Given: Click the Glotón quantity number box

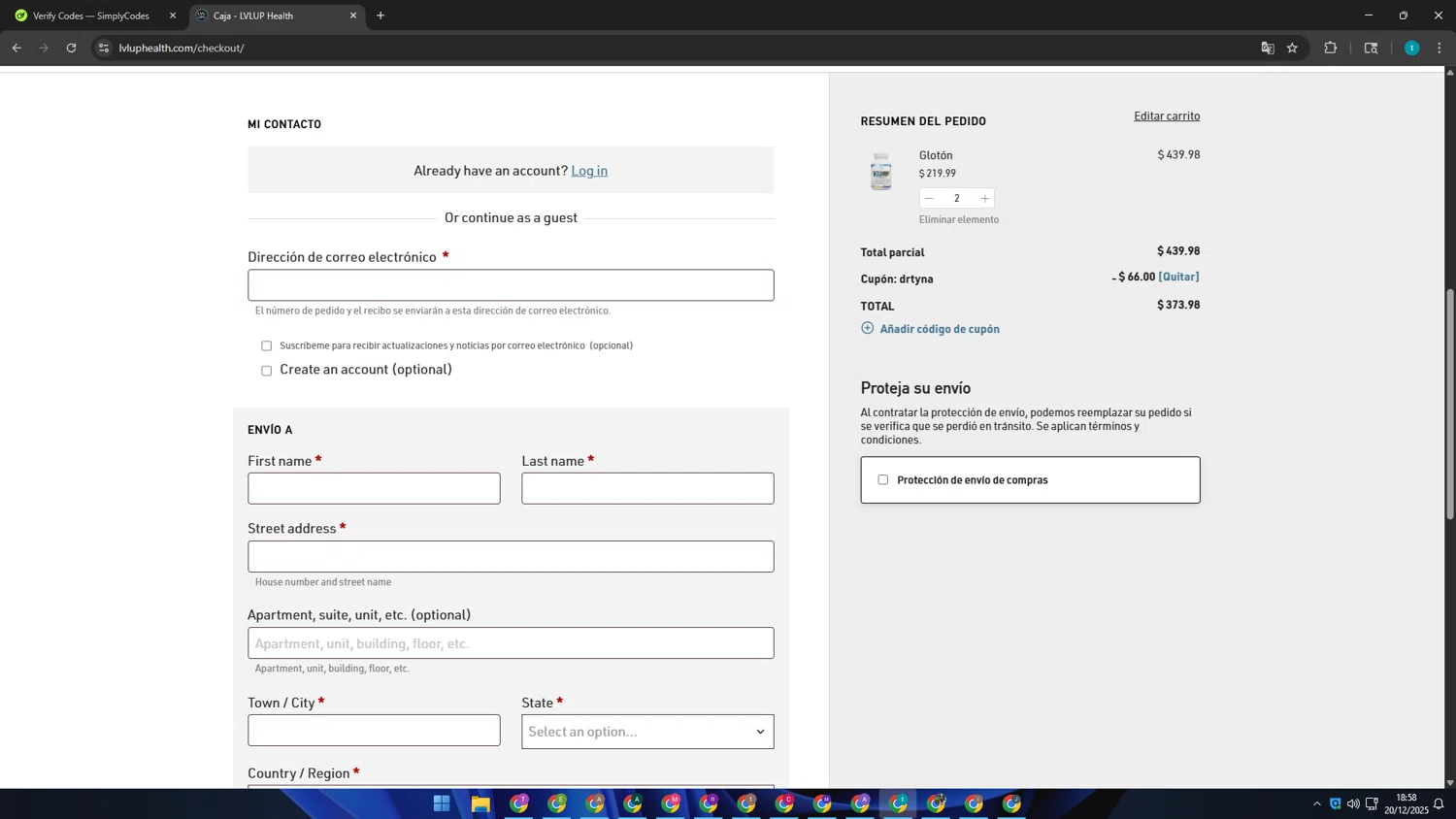Looking at the screenshot, I should pyautogui.click(x=956, y=198).
